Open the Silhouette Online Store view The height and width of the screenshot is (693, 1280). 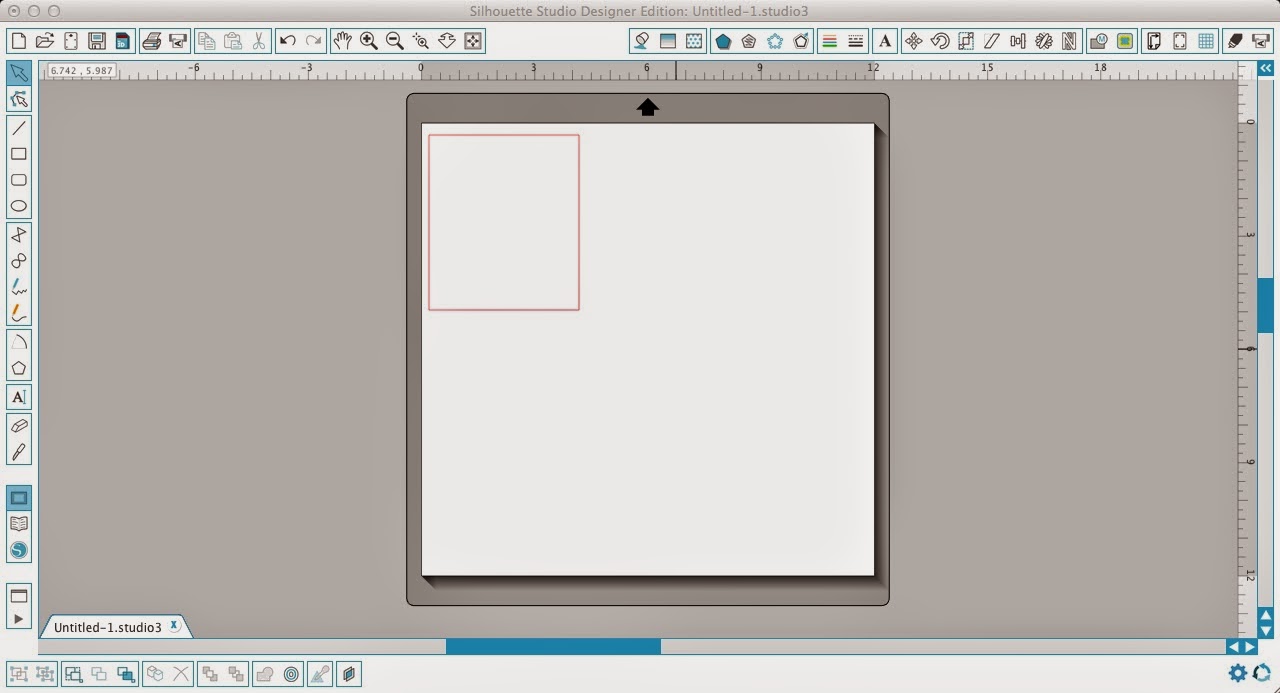click(18, 549)
